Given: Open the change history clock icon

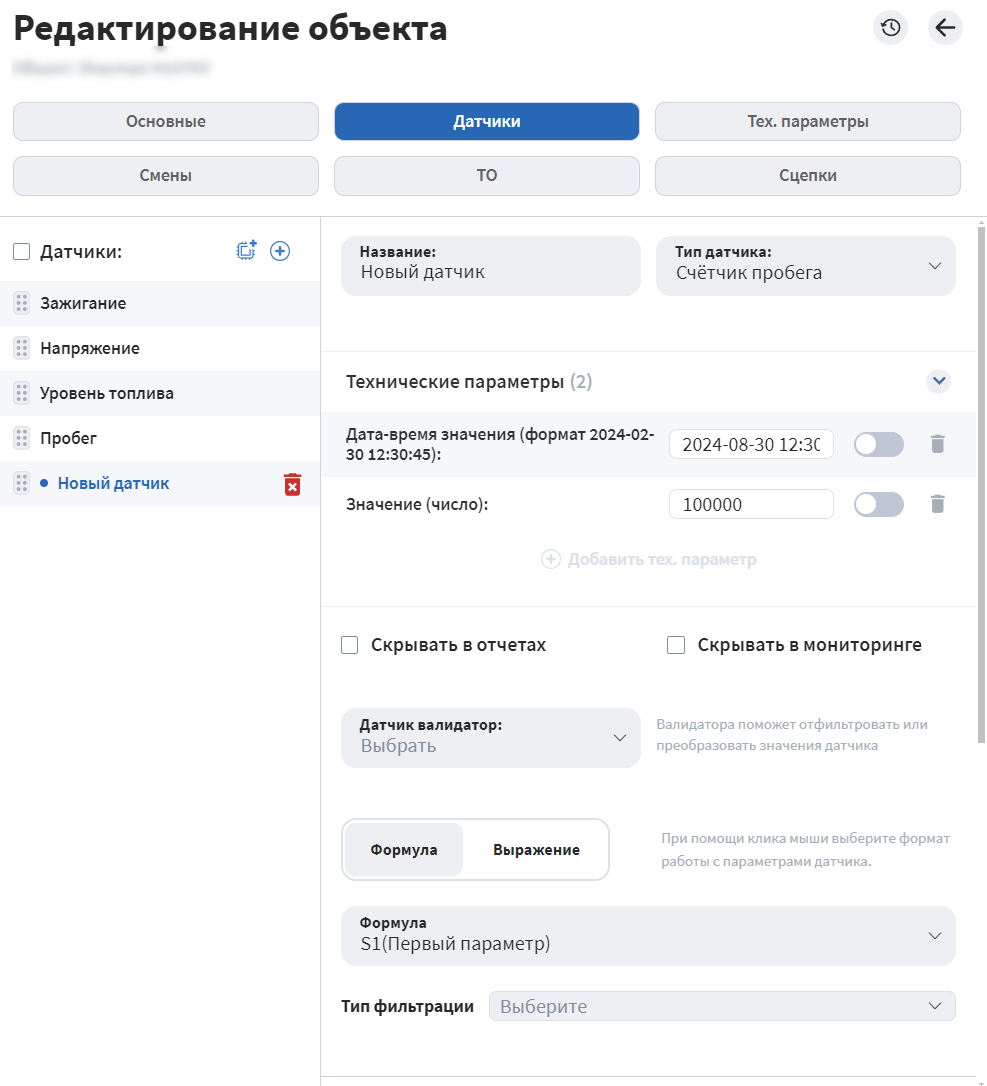Looking at the screenshot, I should [x=890, y=28].
